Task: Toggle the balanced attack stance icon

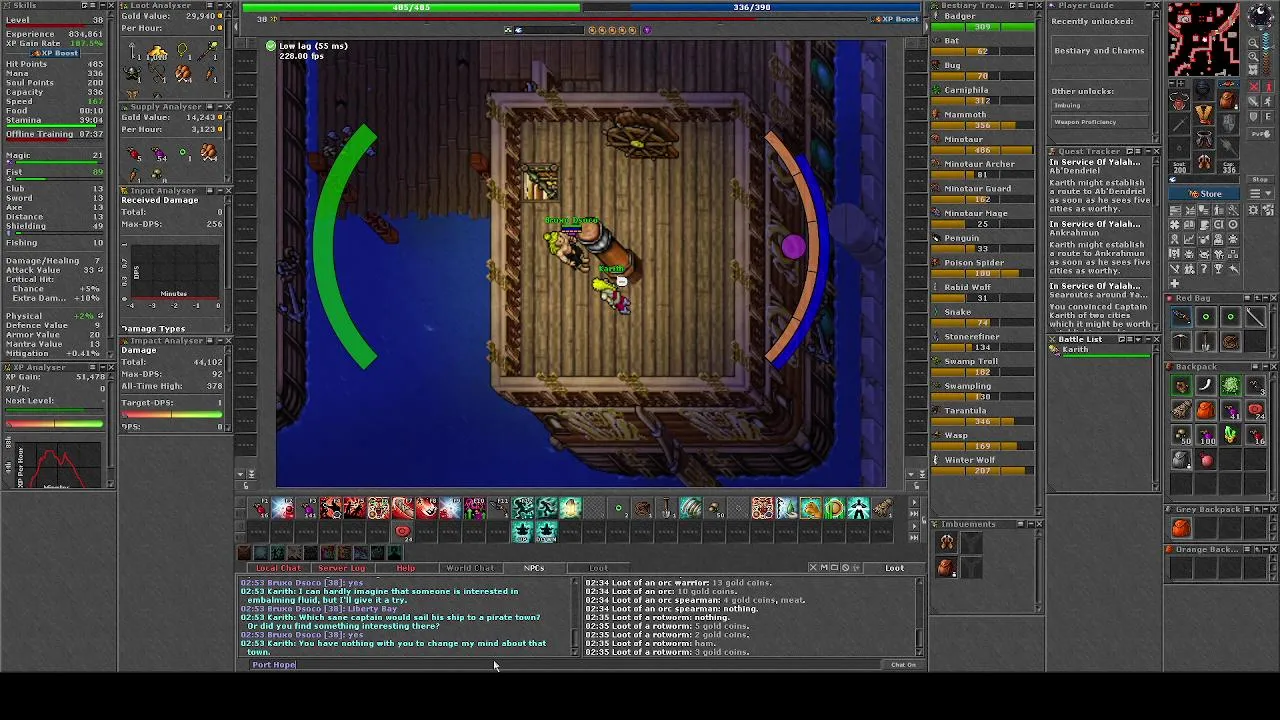Action: click(1254, 100)
